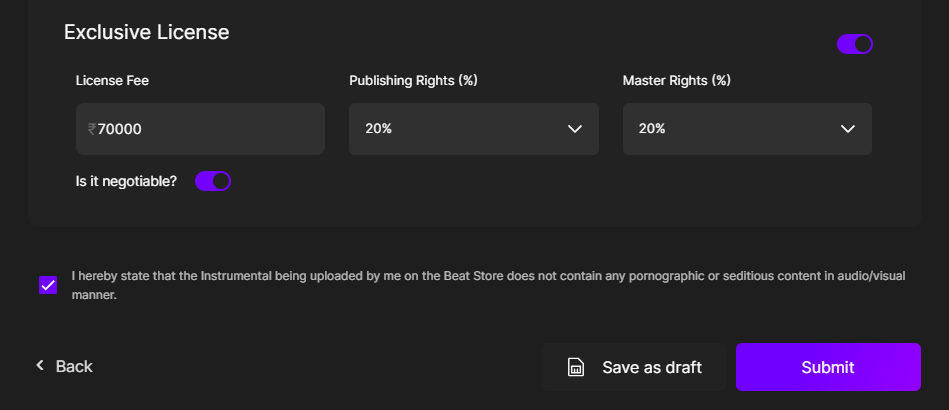Click the floppy disk save icon
Screen dimensions: 949x410
(575, 367)
